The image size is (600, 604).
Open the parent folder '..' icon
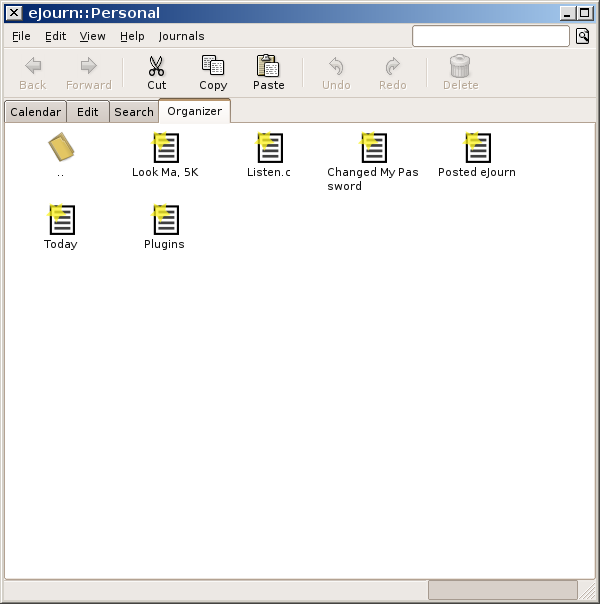click(61, 147)
